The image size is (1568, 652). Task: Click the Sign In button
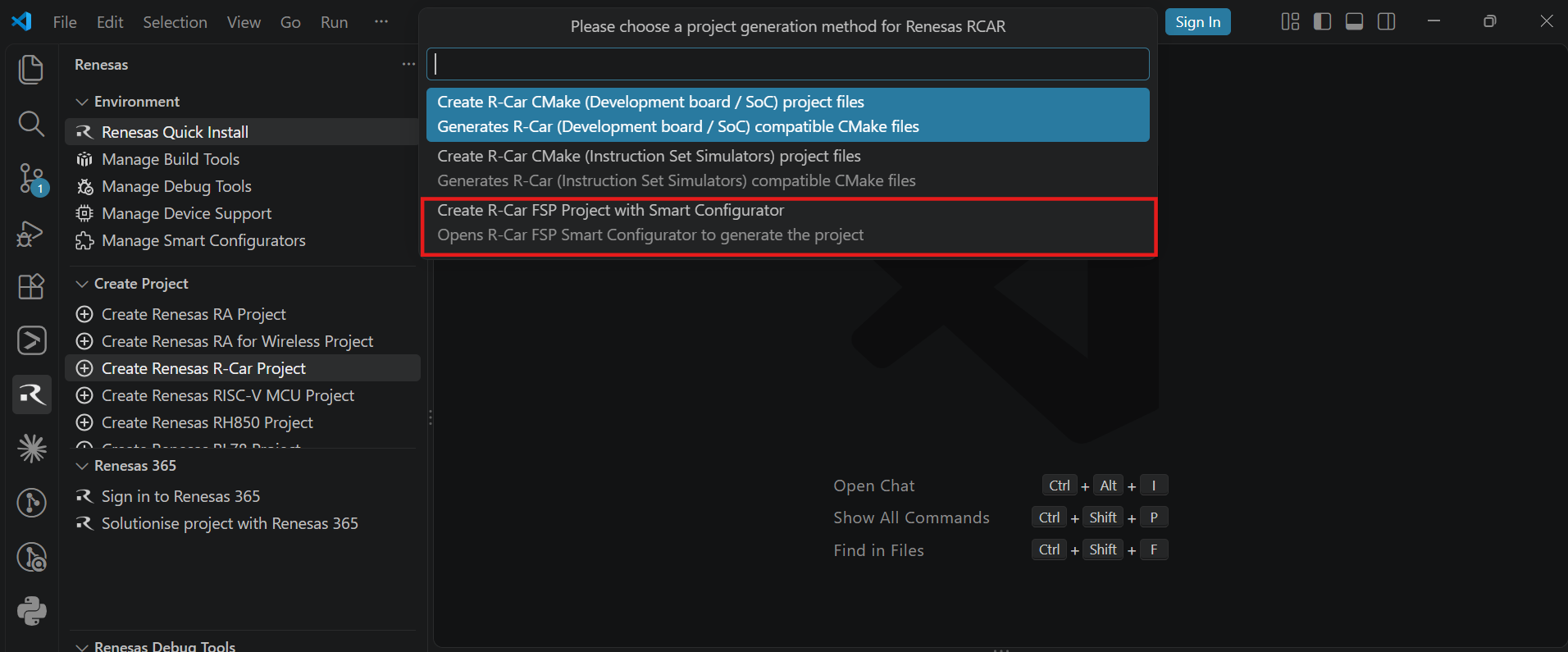[x=1197, y=22]
